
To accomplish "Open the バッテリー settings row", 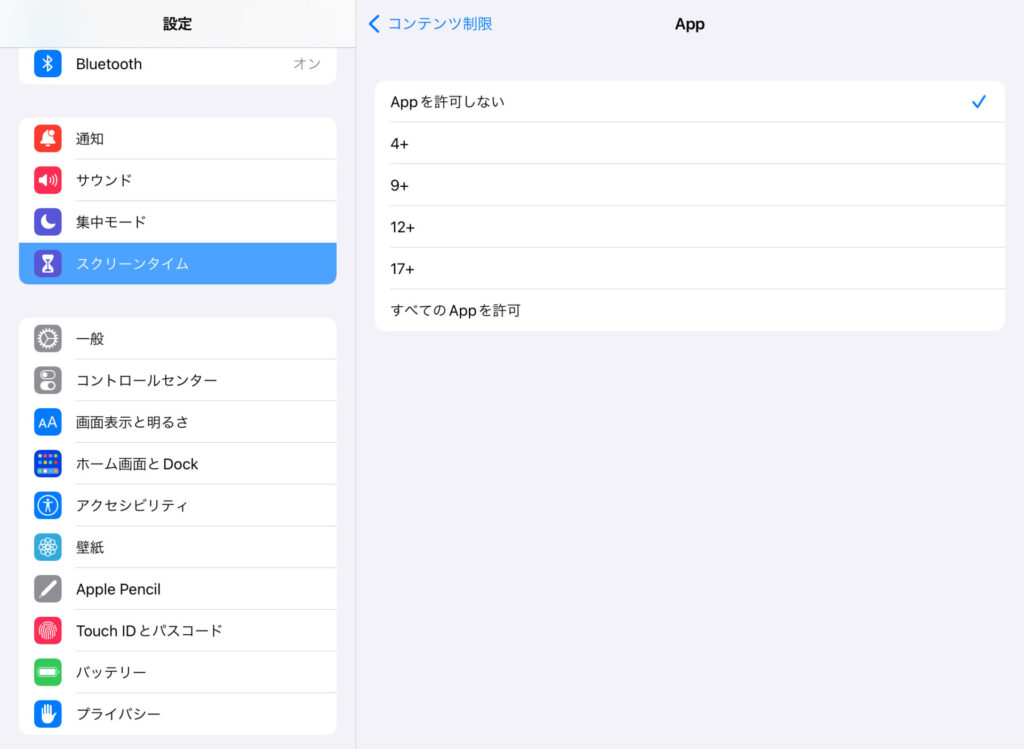I will coord(178,673).
